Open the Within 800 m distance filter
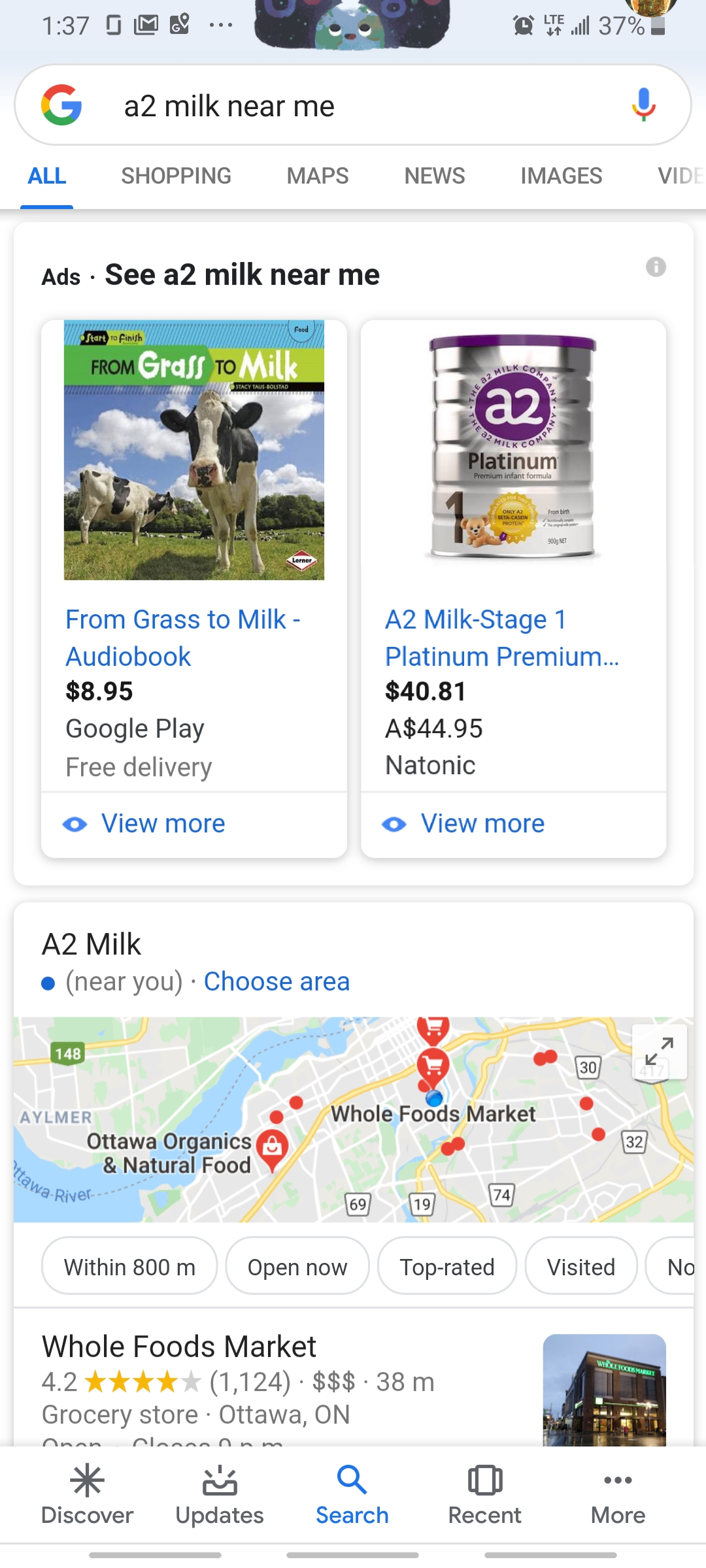This screenshot has height=1568, width=706. (129, 1267)
